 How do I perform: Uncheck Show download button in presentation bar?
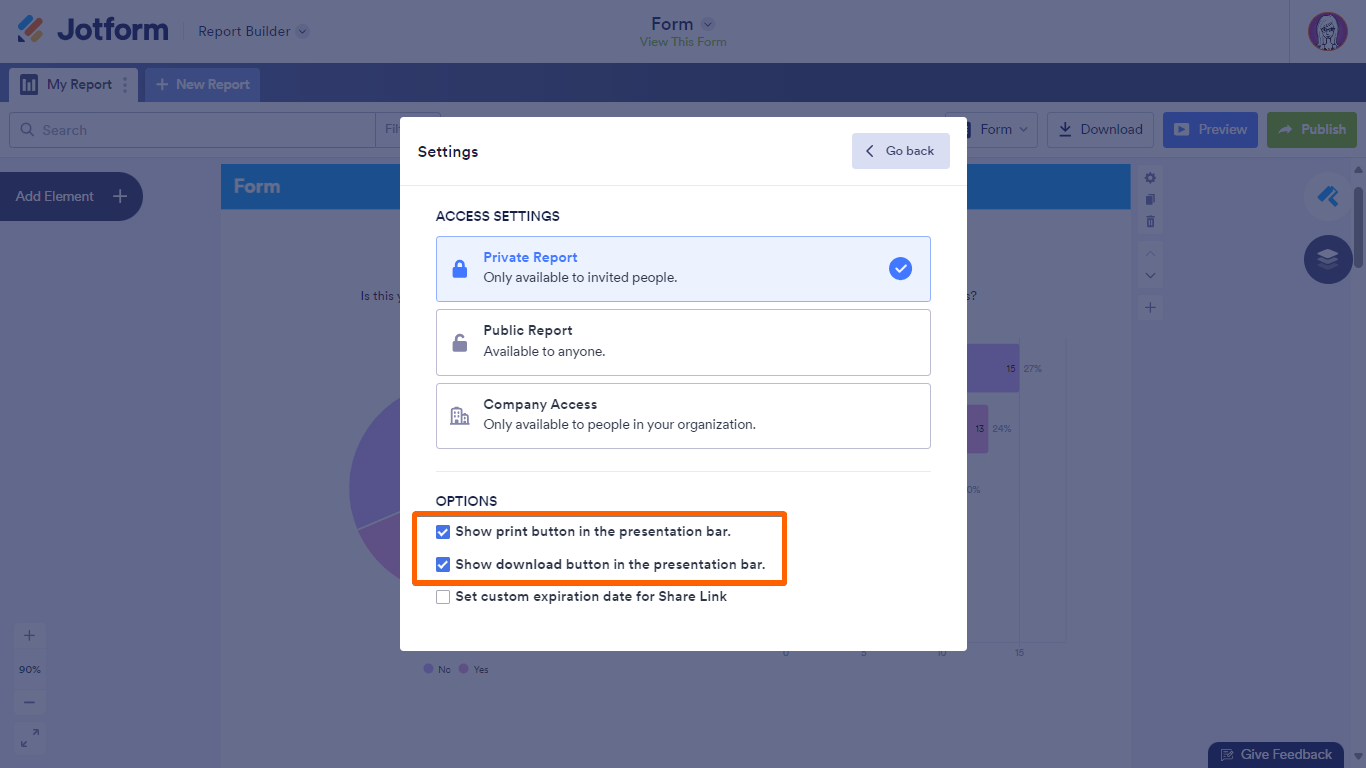tap(443, 565)
